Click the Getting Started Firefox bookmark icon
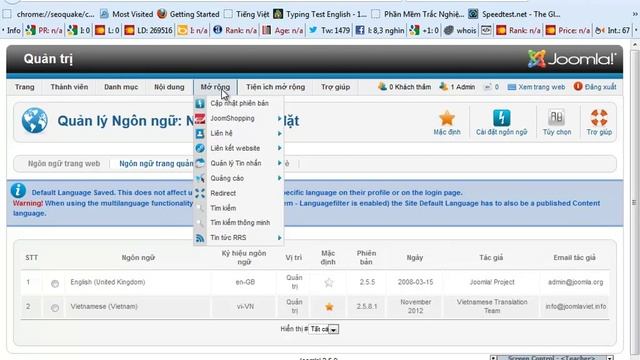 click(x=162, y=14)
